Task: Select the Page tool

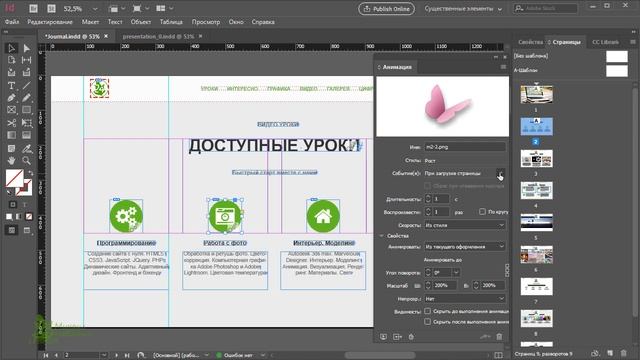Action: click(11, 60)
